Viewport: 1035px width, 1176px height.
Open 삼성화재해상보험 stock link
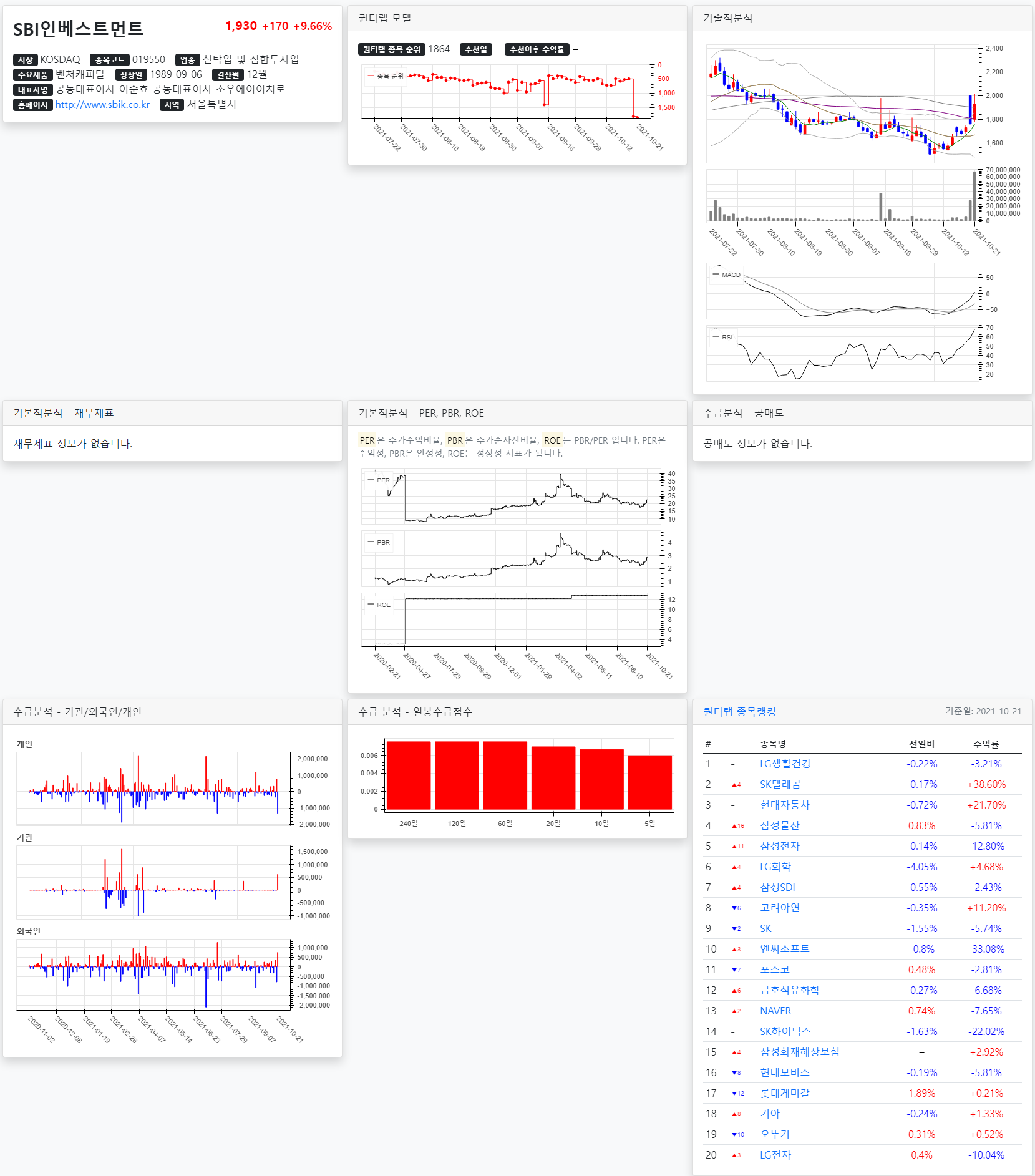coord(799,1052)
